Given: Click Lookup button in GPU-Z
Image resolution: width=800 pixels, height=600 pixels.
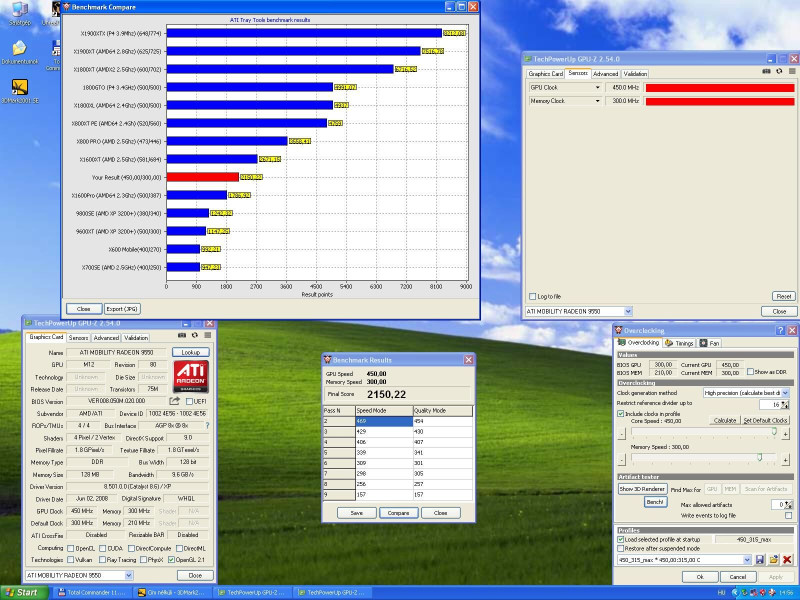Looking at the screenshot, I should 191,353.
